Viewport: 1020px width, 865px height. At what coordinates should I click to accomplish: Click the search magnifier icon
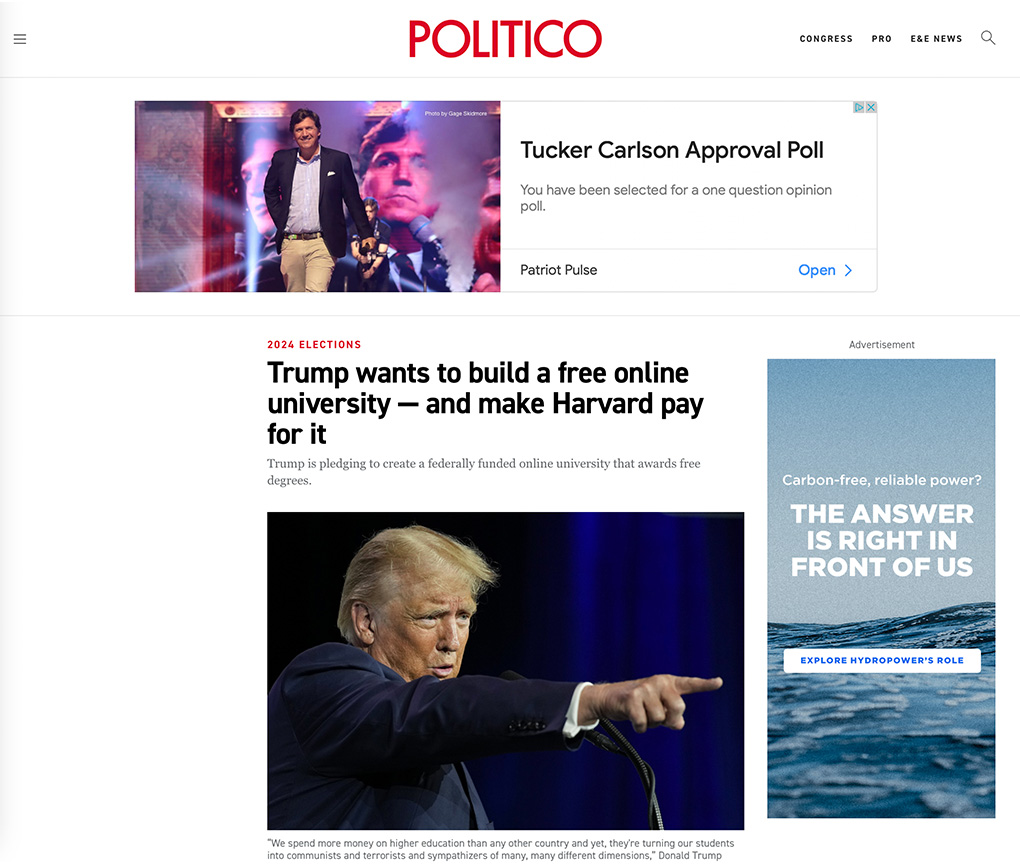point(987,38)
